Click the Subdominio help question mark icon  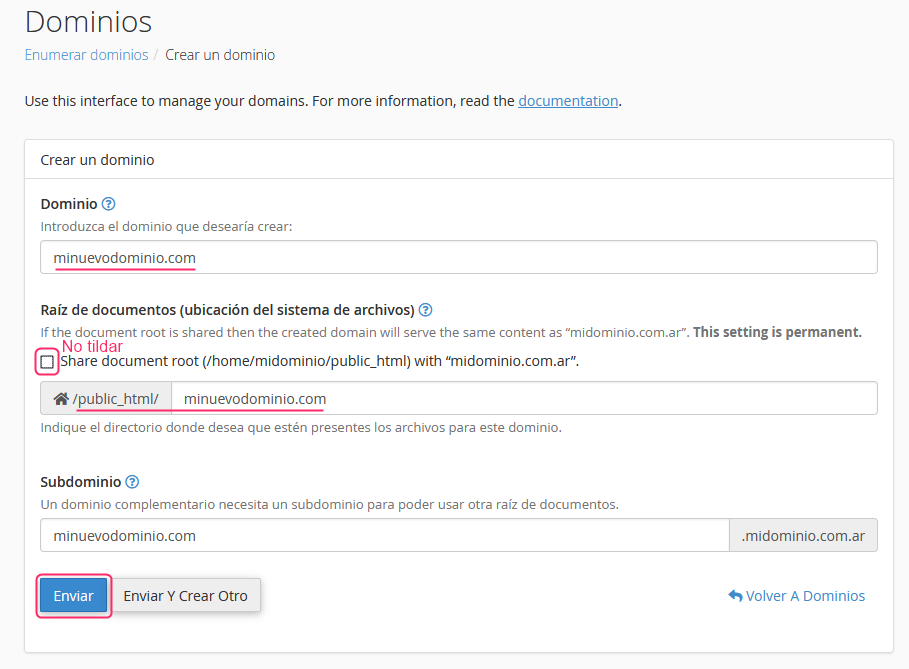132,482
